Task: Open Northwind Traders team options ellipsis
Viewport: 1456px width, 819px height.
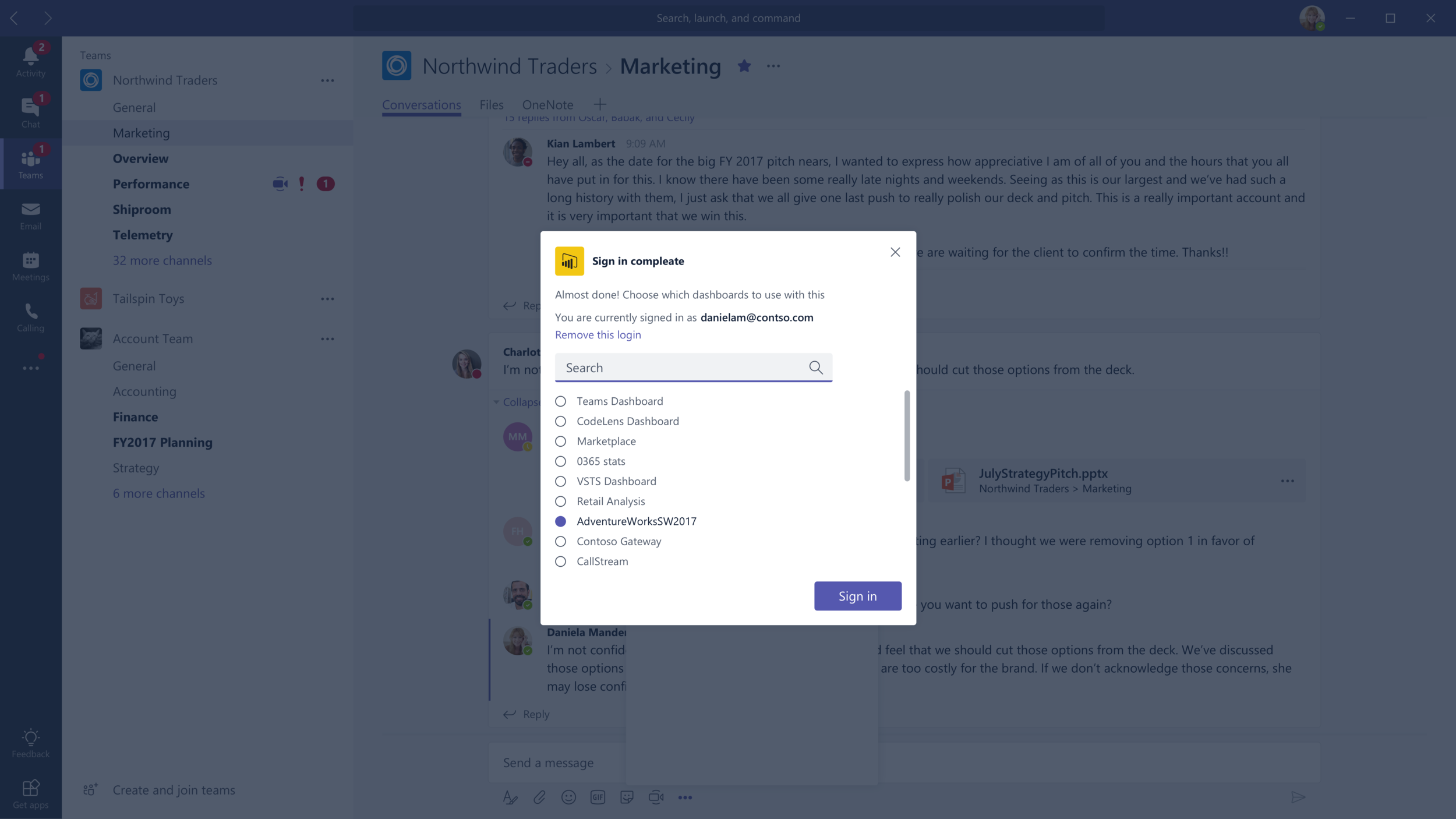Action: tap(327, 80)
